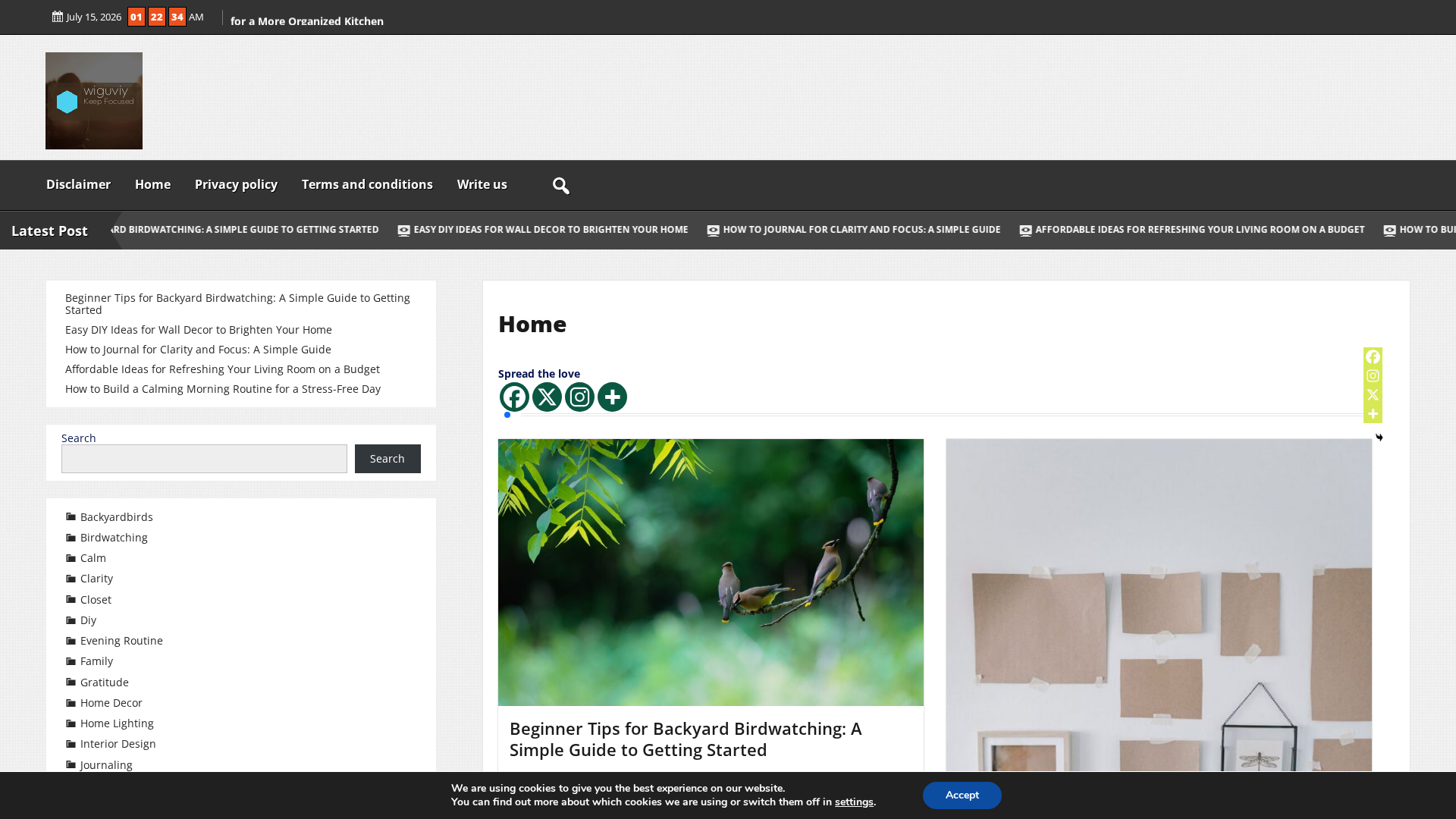Open the Closet category
Screen dimensions: 1456x819
(96, 600)
